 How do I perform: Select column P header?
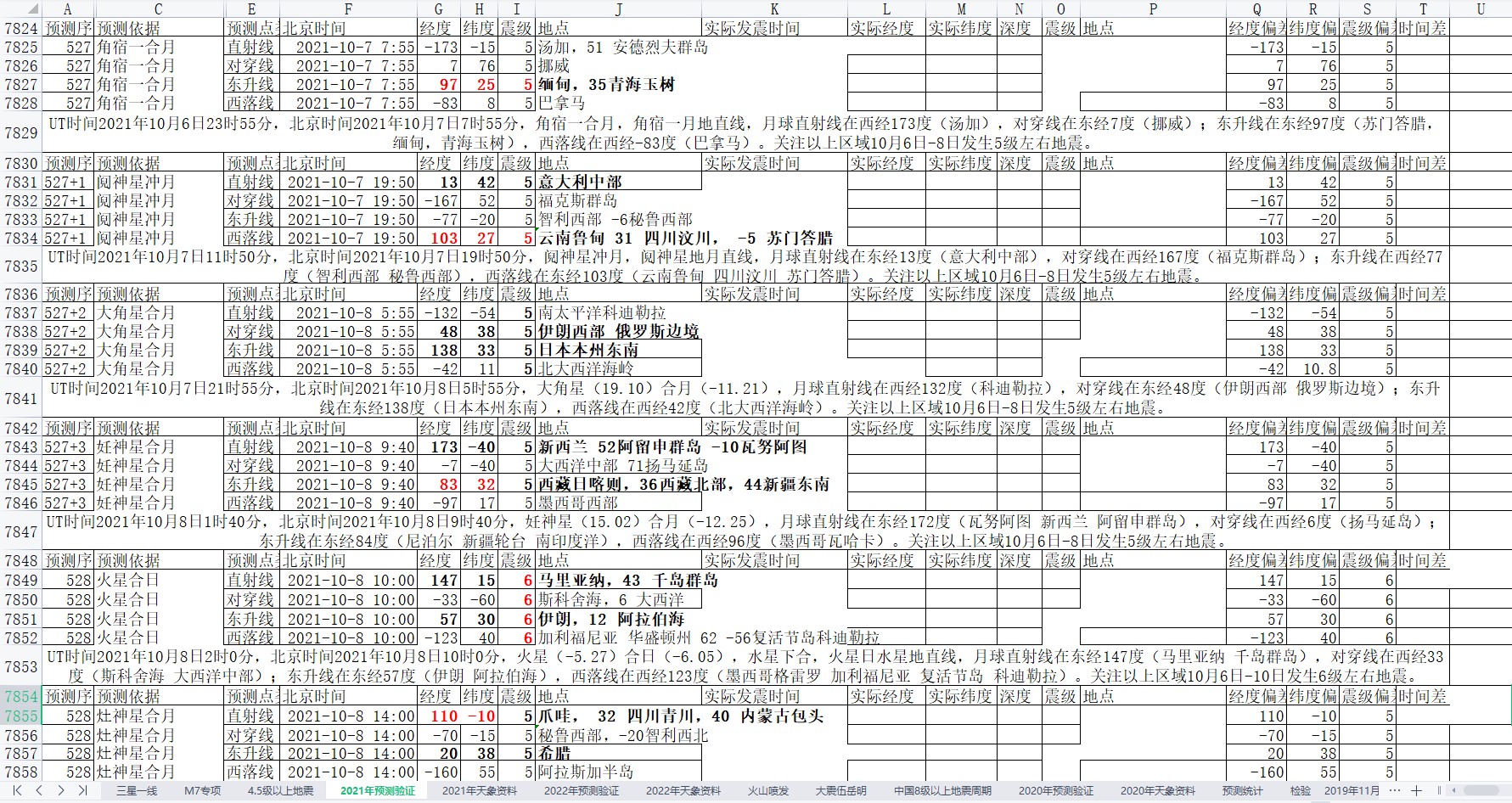coord(1153,9)
